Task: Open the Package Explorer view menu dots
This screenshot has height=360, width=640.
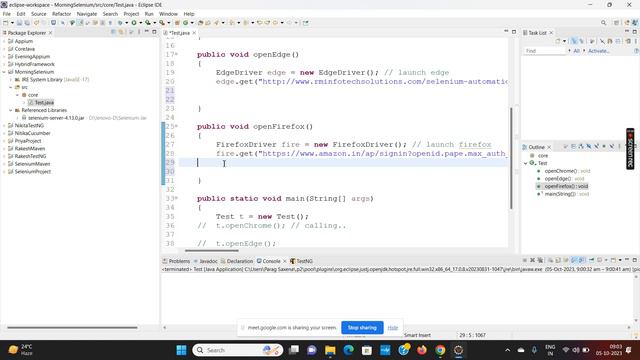Action: 139,32
